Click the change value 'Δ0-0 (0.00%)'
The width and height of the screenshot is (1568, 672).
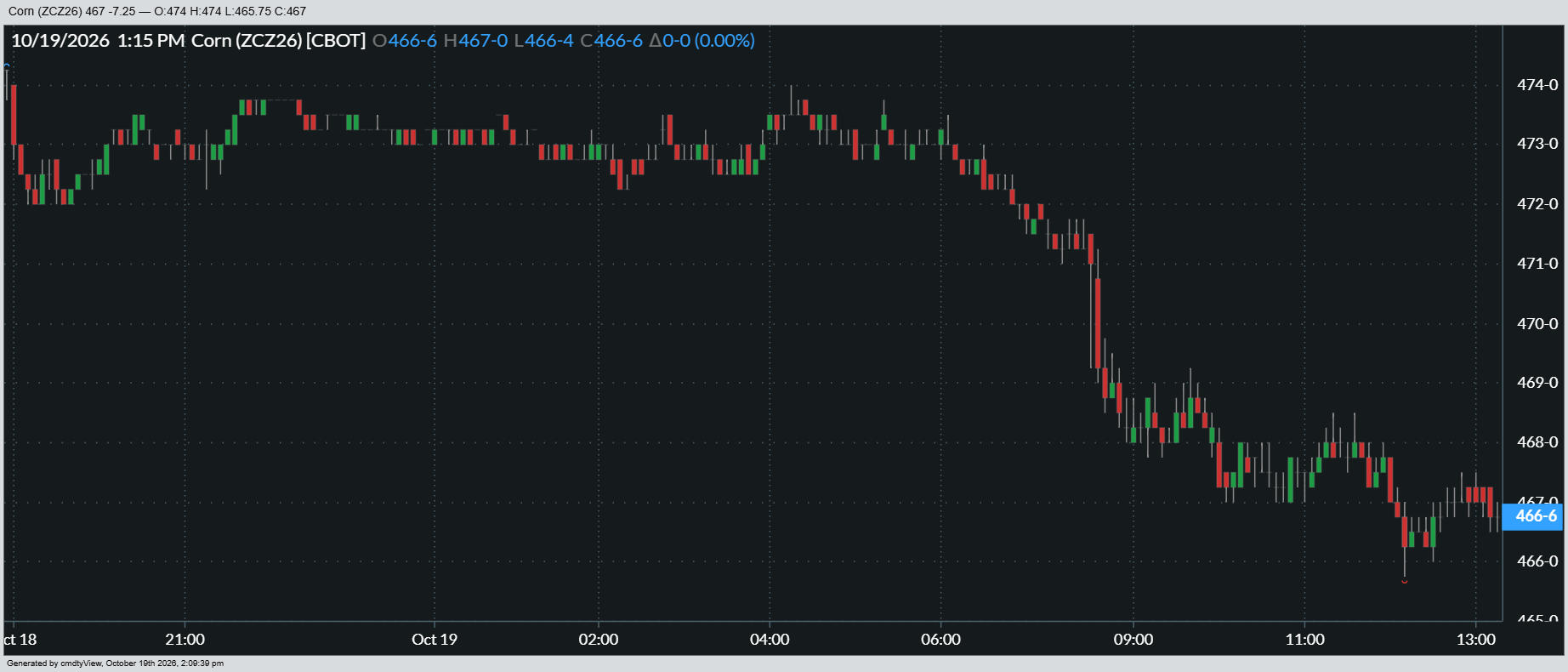point(702,41)
